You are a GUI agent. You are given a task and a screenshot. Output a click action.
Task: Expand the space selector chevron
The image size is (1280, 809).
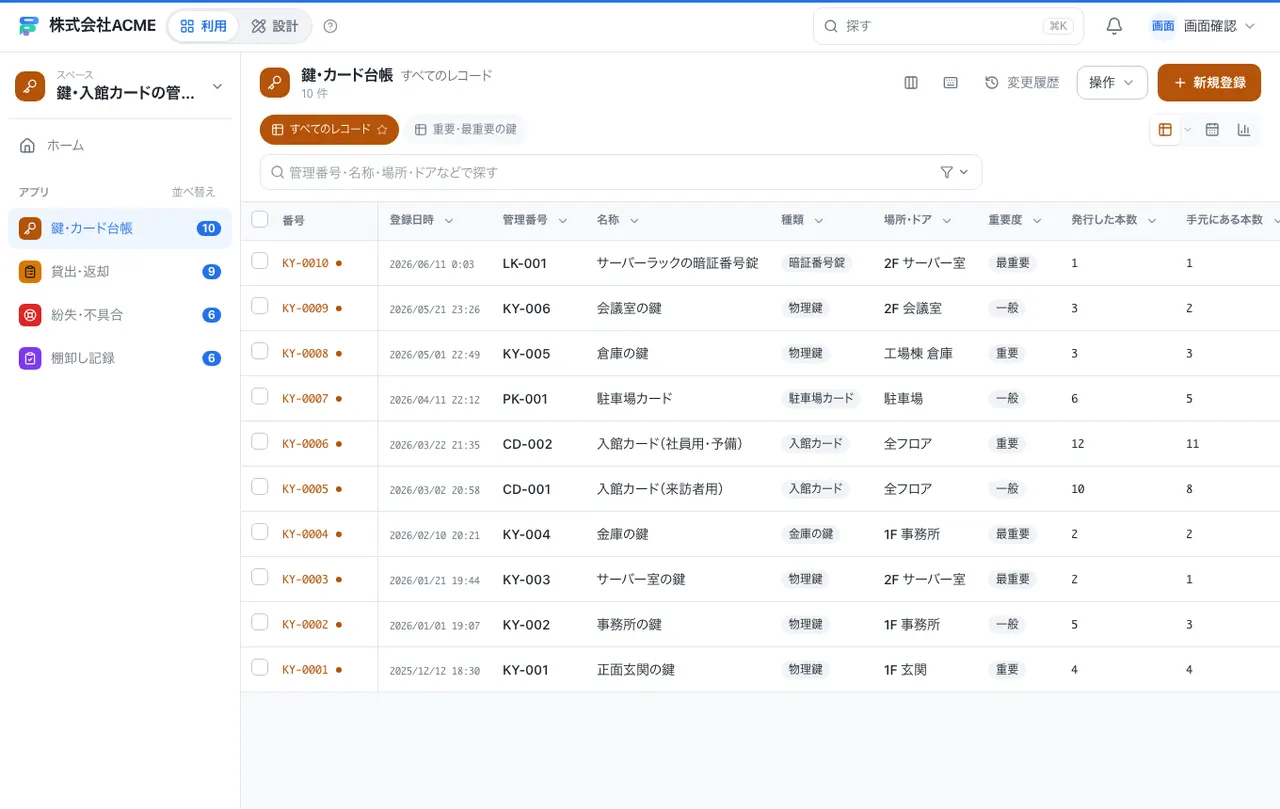coord(217,86)
